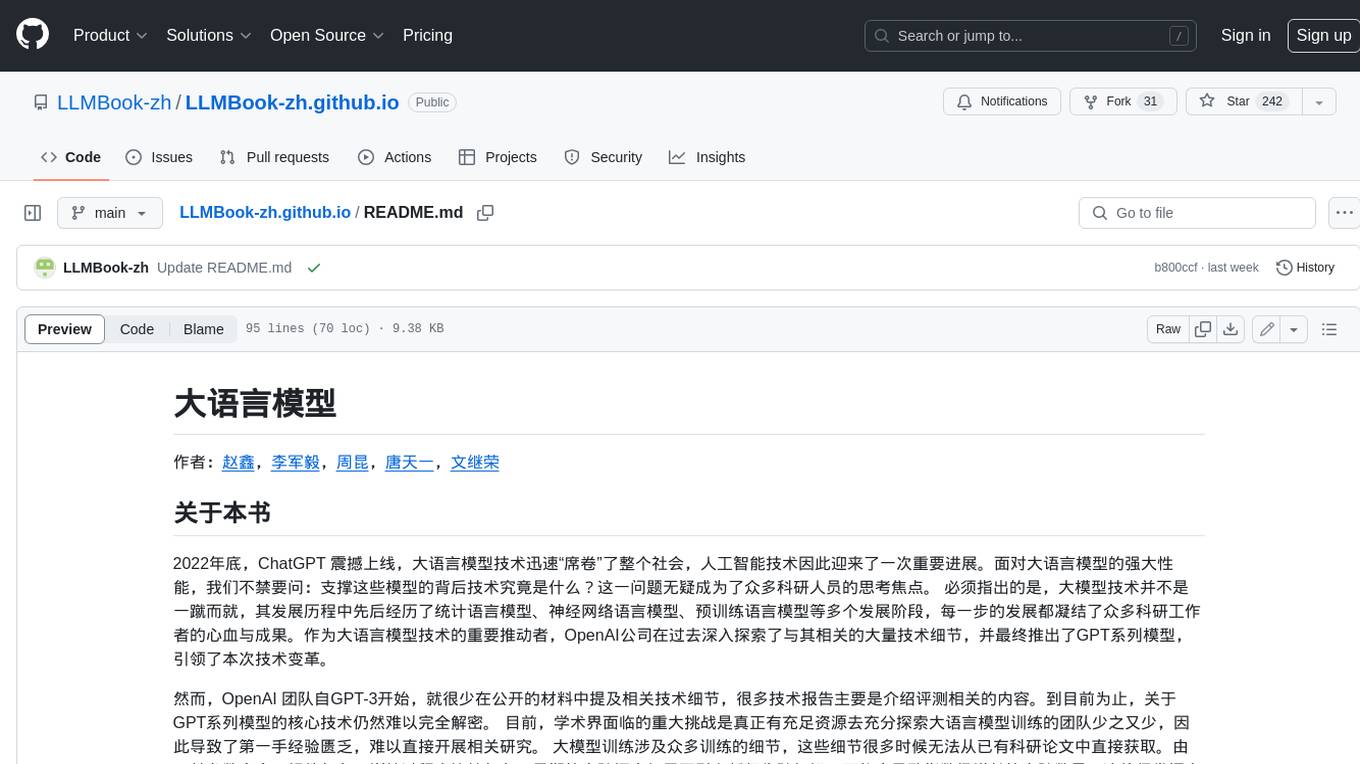The height and width of the screenshot is (764, 1360).
Task: View the commit check status checkmark
Action: (314, 267)
